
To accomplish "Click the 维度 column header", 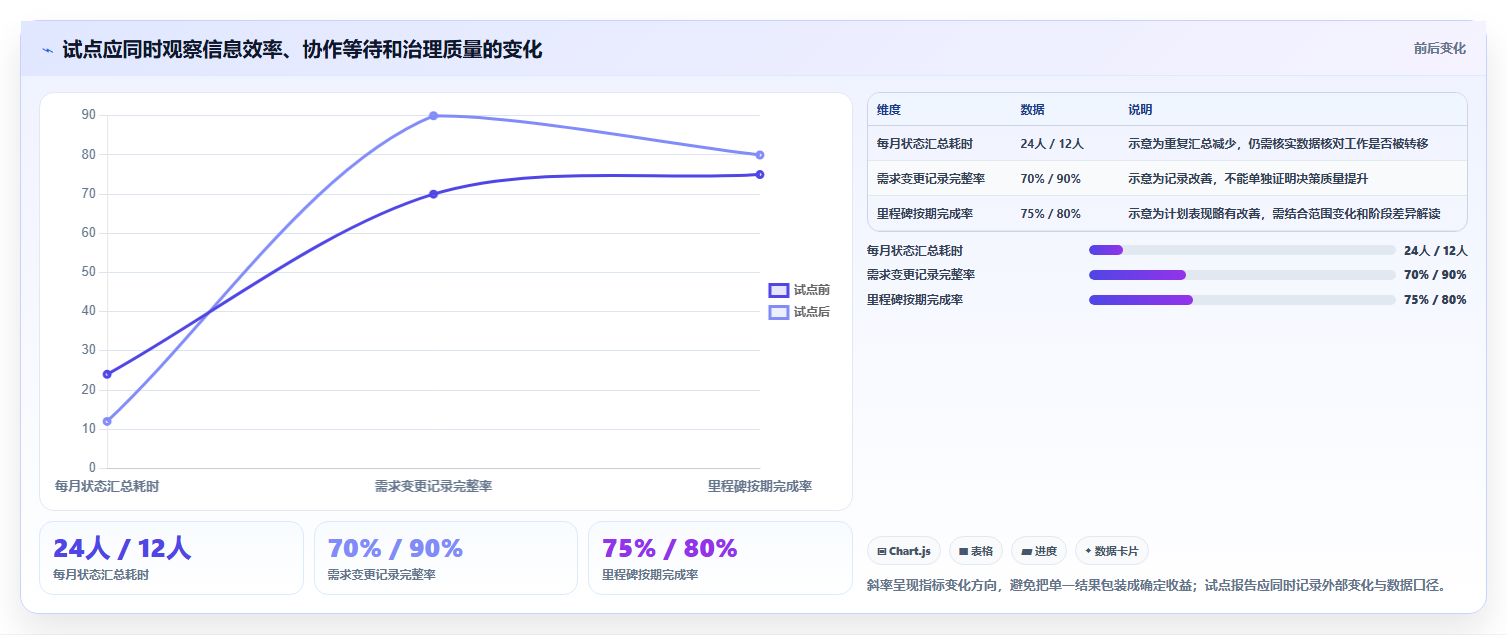I will 889,110.
